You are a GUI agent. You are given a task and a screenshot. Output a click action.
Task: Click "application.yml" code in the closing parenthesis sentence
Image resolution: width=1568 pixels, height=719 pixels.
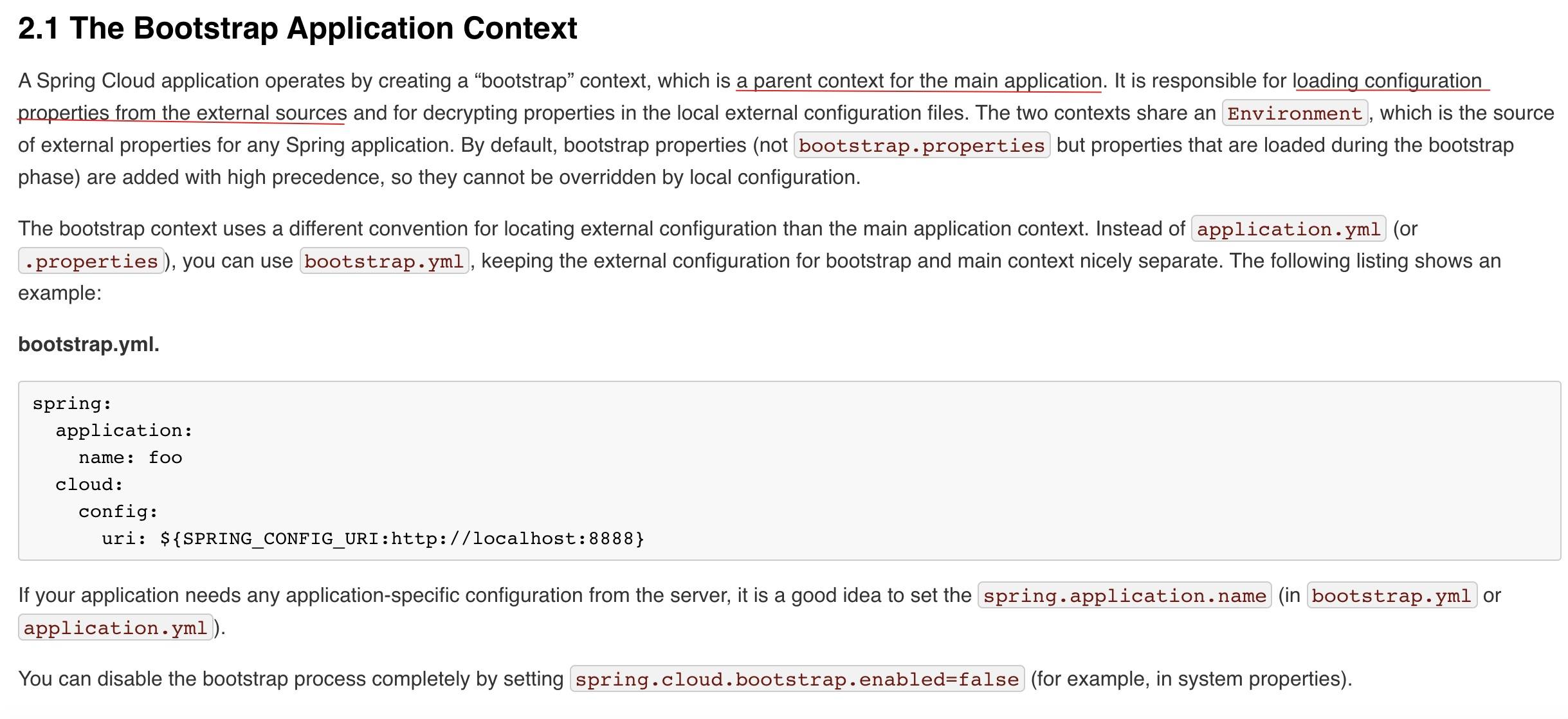click(115, 628)
